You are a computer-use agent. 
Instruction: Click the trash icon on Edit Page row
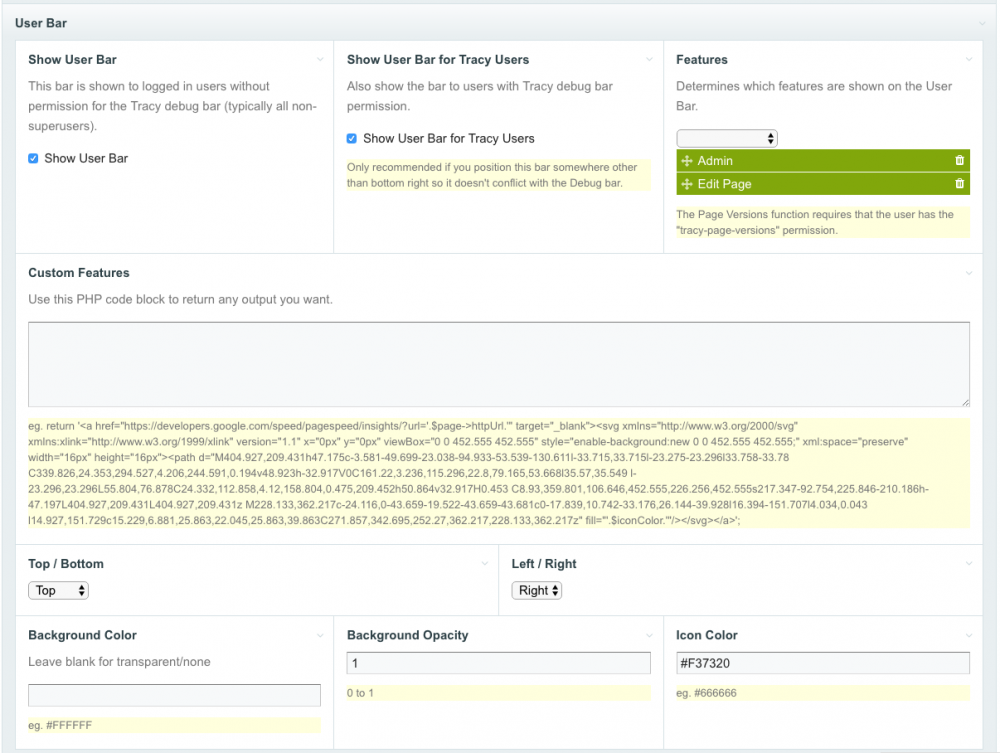[960, 184]
